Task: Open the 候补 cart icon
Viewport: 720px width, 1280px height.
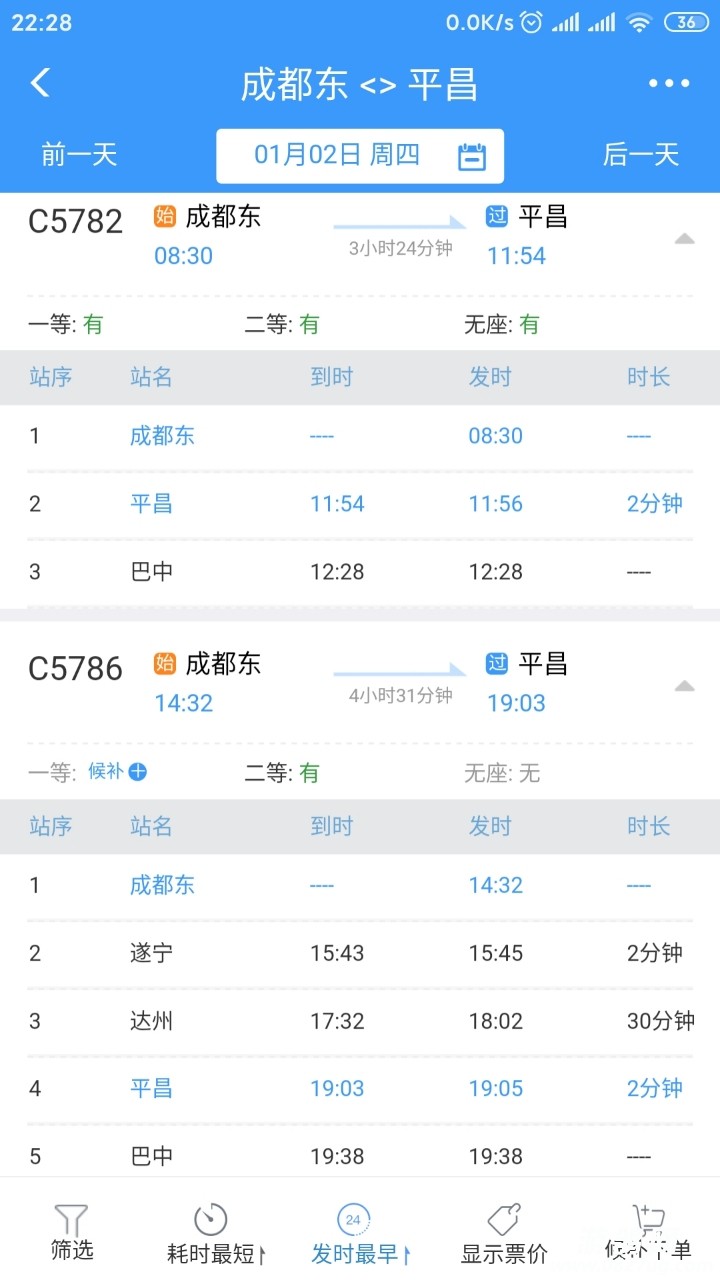Action: tap(649, 1219)
